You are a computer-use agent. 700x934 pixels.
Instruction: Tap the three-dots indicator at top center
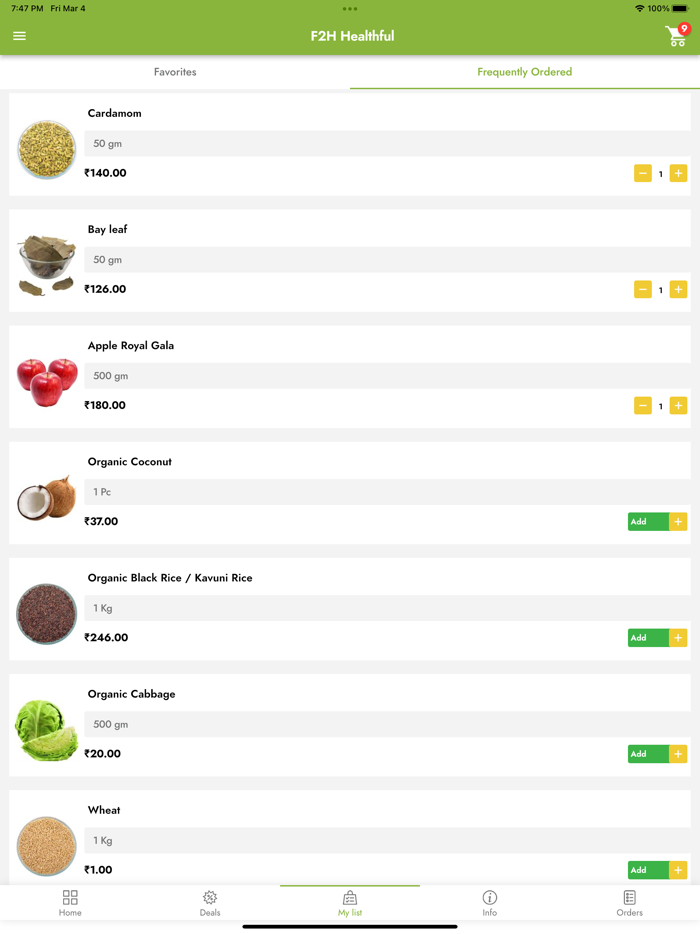click(x=350, y=10)
